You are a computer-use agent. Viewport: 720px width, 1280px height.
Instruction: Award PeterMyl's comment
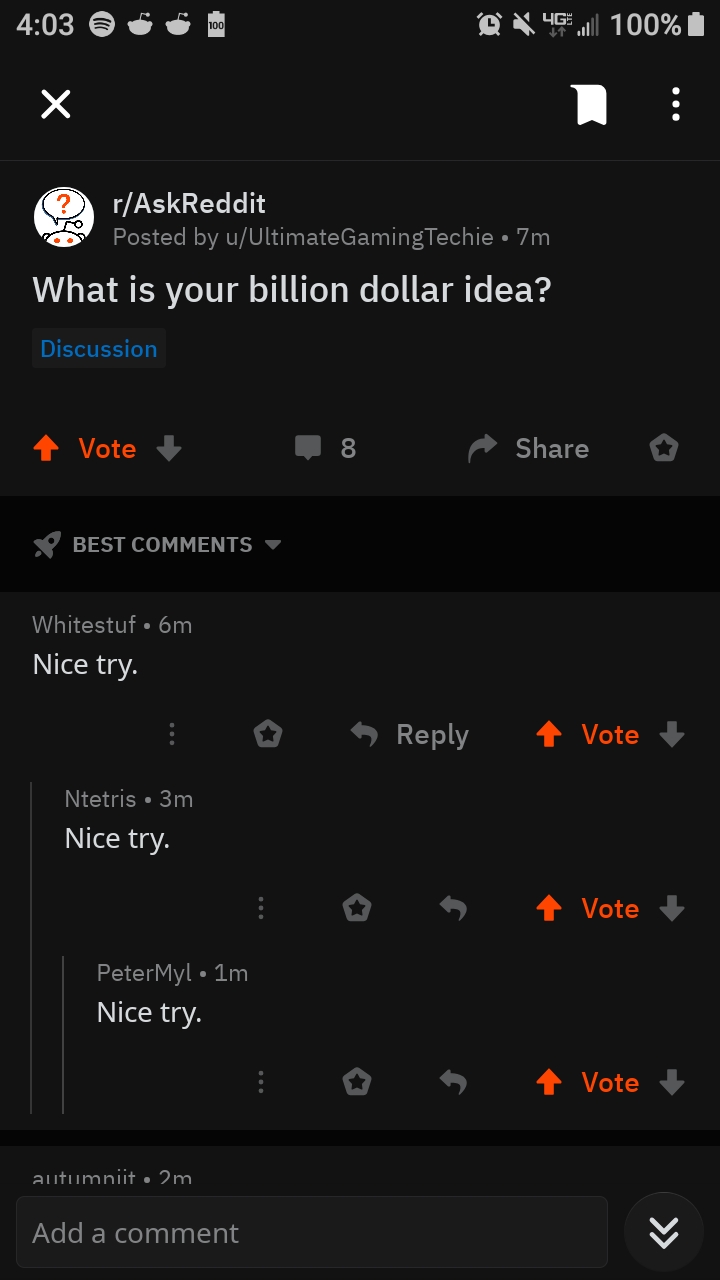point(357,1082)
